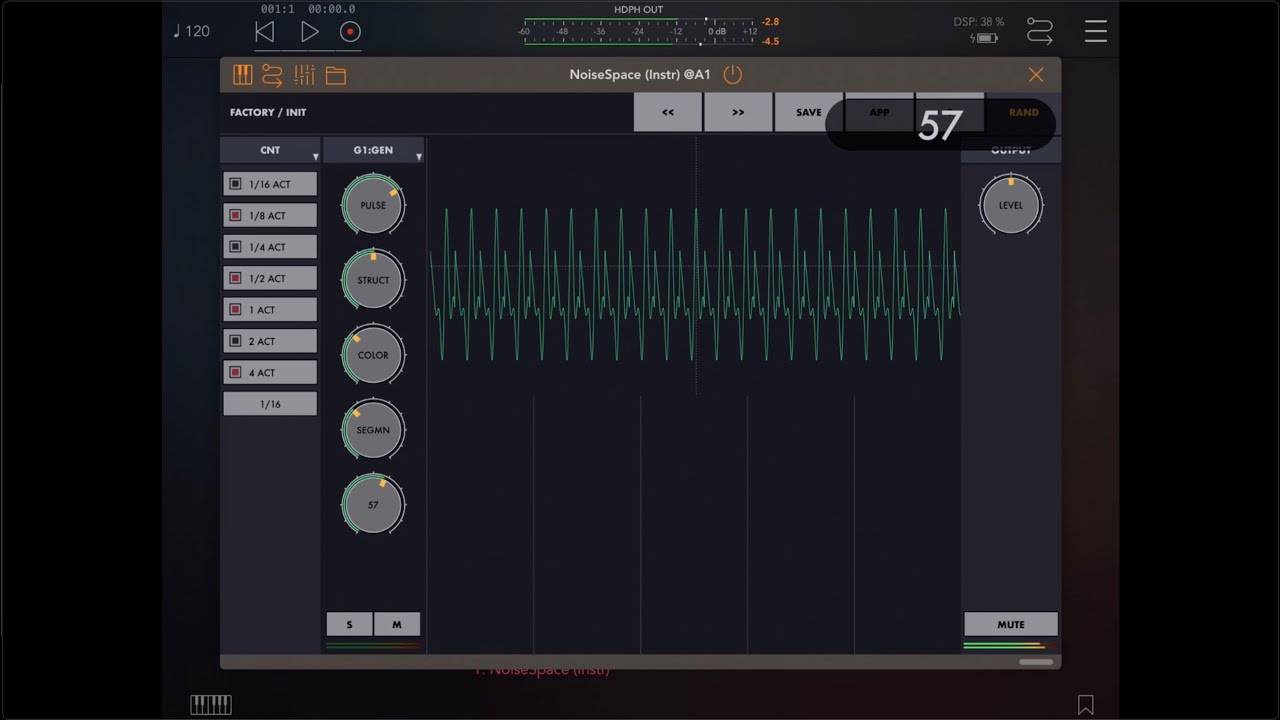1280x720 pixels.
Task: Select the FACTORY / INIT preset name
Action: point(268,113)
